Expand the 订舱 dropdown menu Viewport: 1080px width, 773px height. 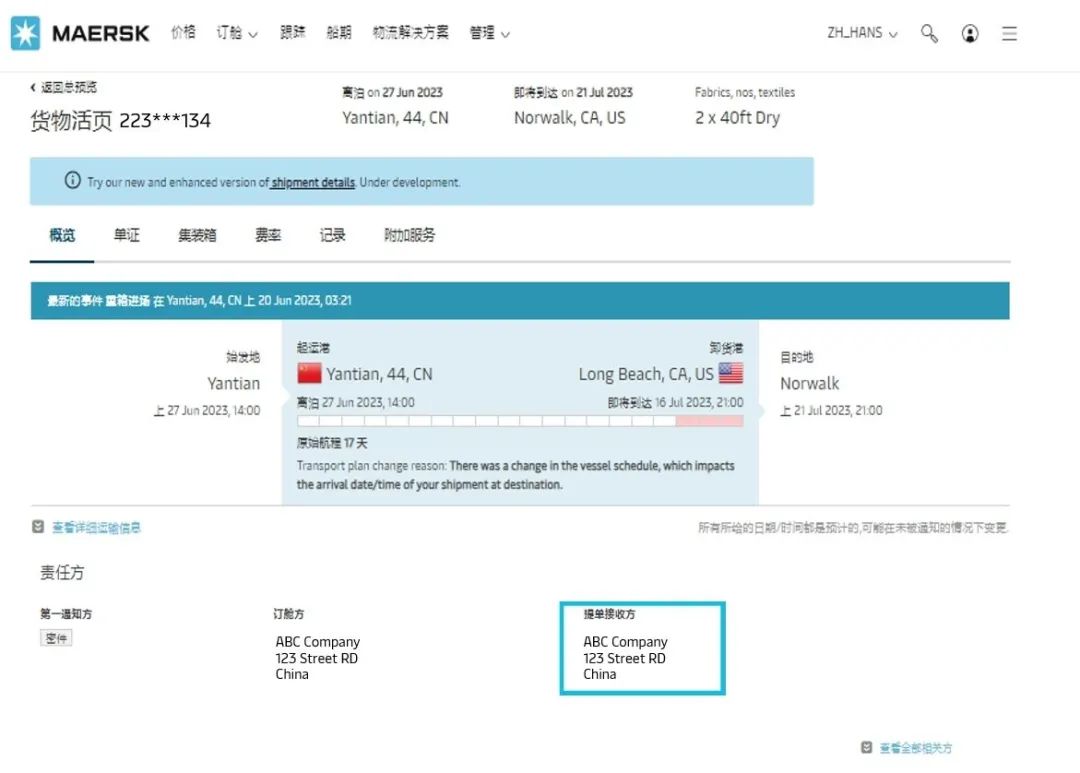(x=237, y=32)
